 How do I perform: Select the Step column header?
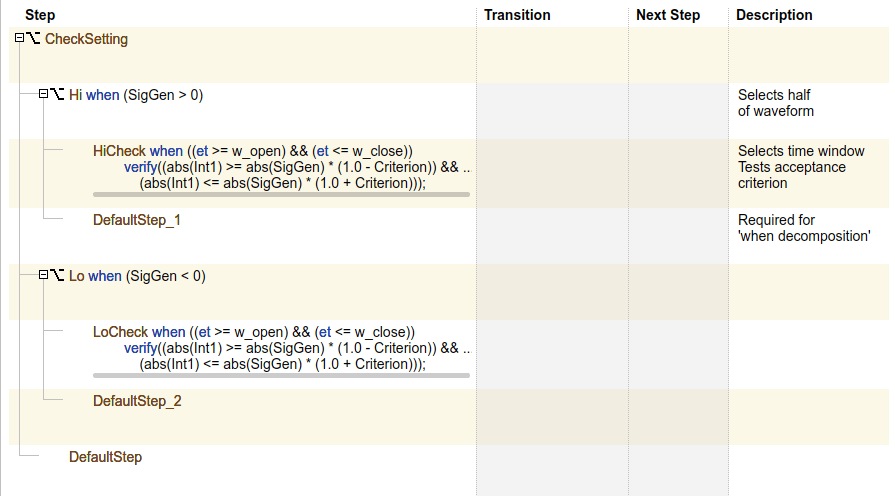point(40,15)
